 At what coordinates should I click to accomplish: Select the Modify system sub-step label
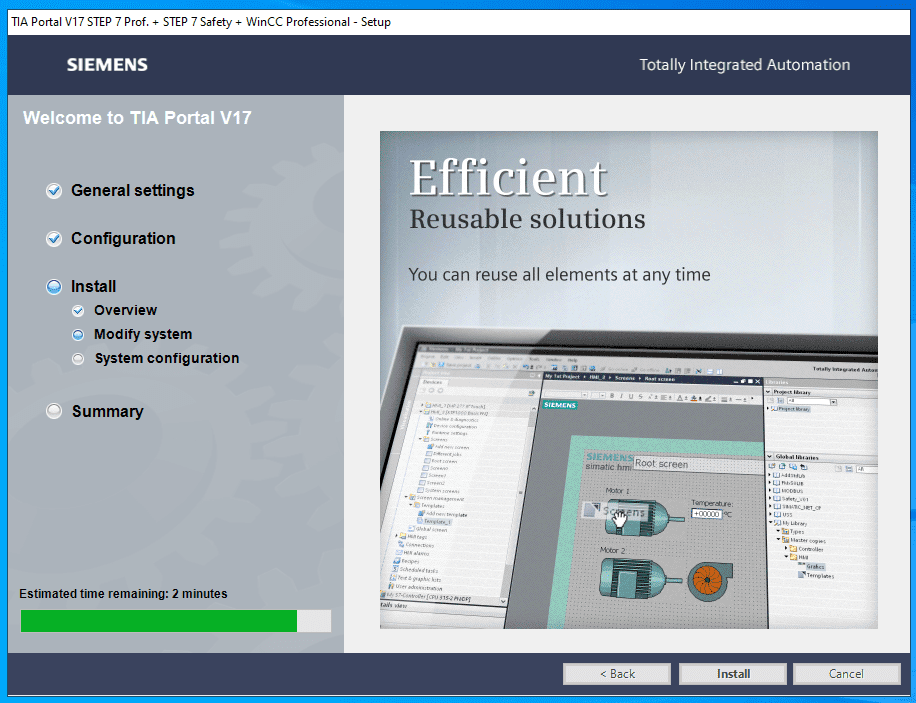click(143, 334)
